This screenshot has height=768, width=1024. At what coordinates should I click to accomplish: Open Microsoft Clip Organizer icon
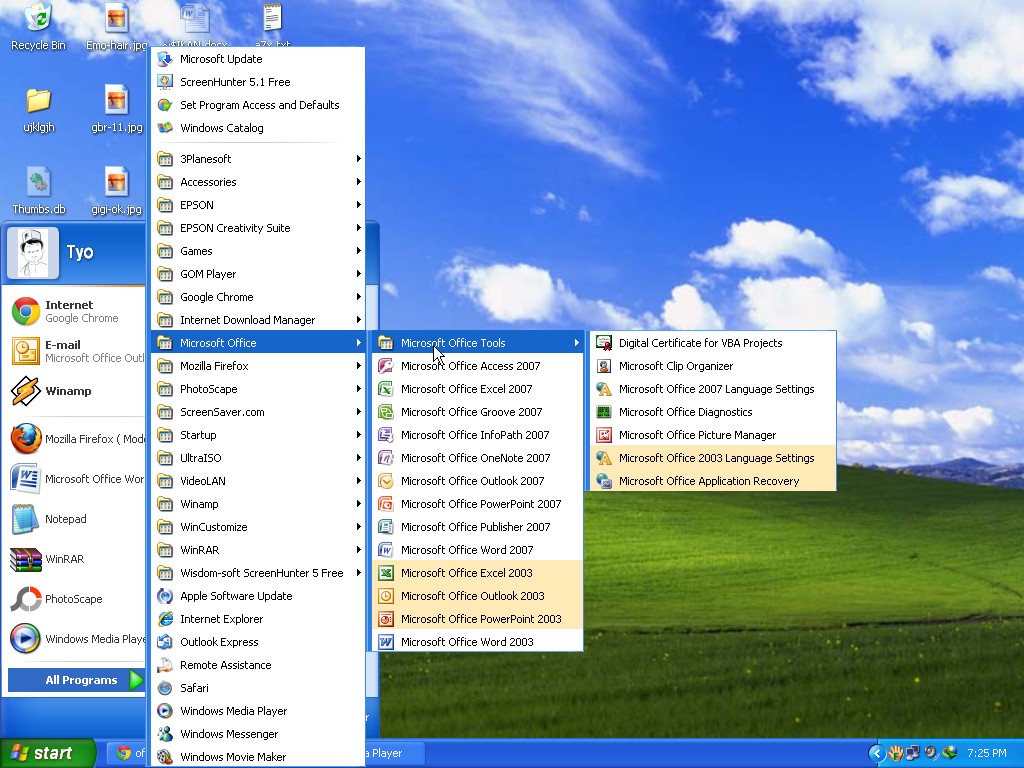pyautogui.click(x=604, y=366)
